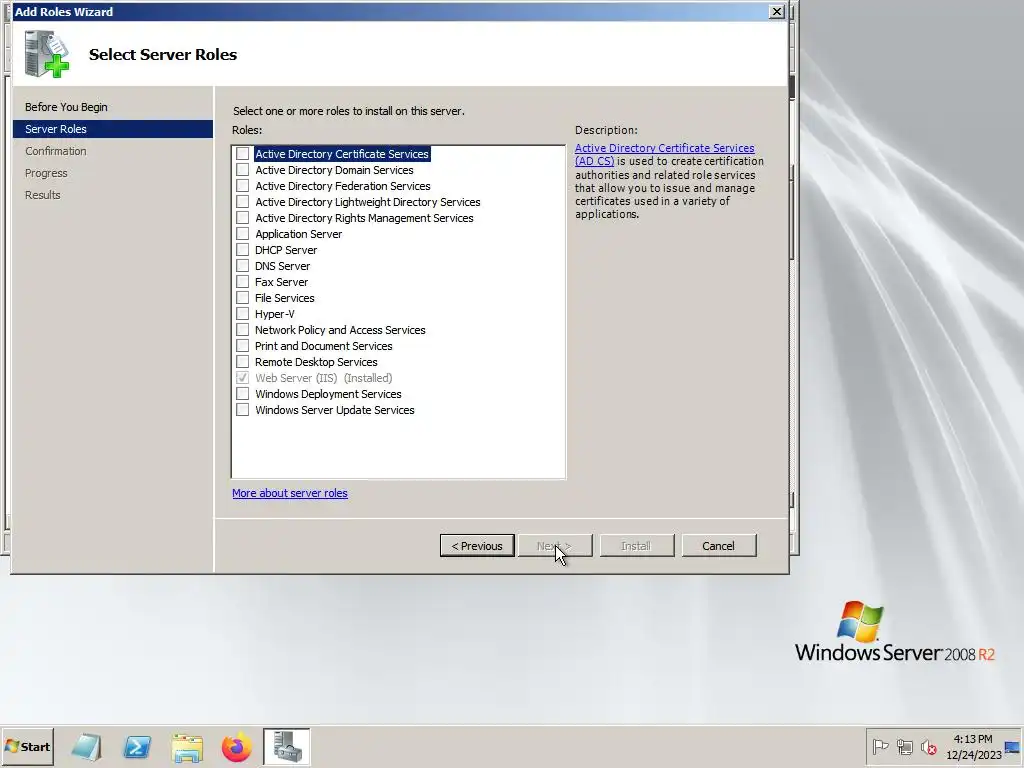Tick Active Directory Rights Management Services checkbox
This screenshot has height=768, width=1024.
[x=242, y=217]
